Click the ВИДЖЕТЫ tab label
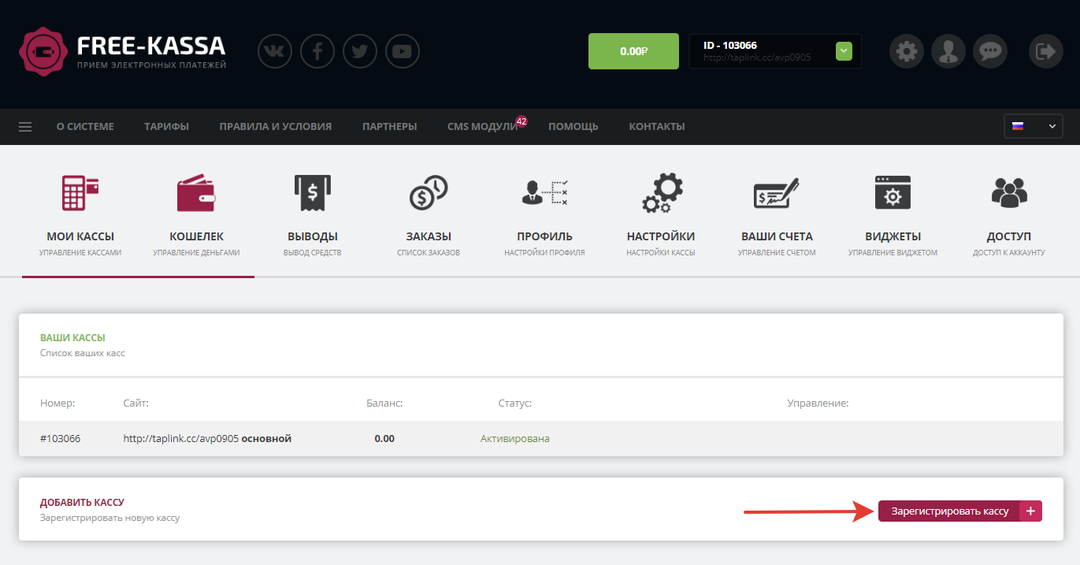Viewport: 1080px width, 565px height. click(x=893, y=236)
